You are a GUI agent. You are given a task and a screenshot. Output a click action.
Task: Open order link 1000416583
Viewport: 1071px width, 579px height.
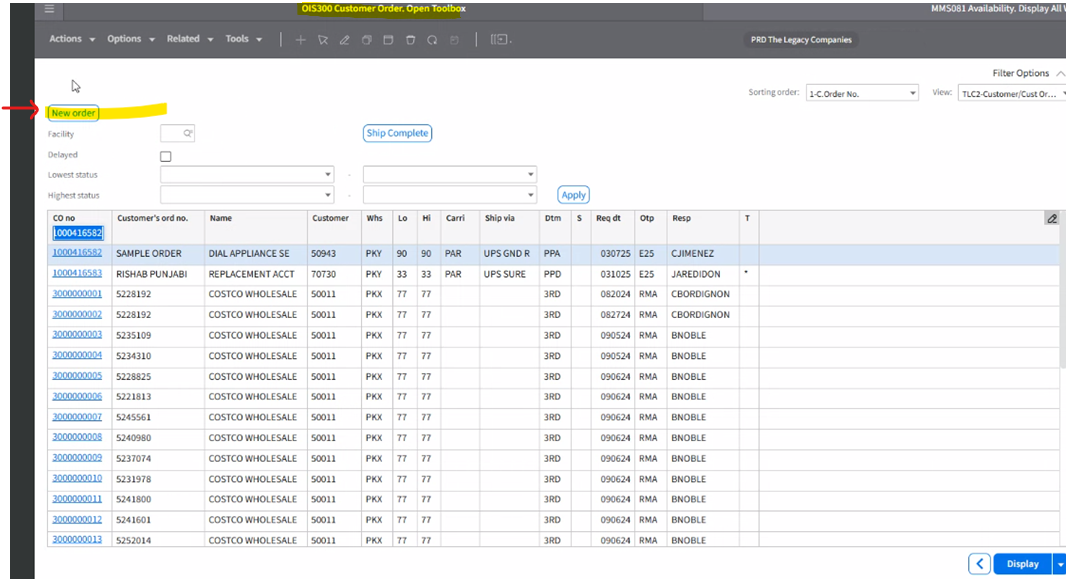[77, 273]
